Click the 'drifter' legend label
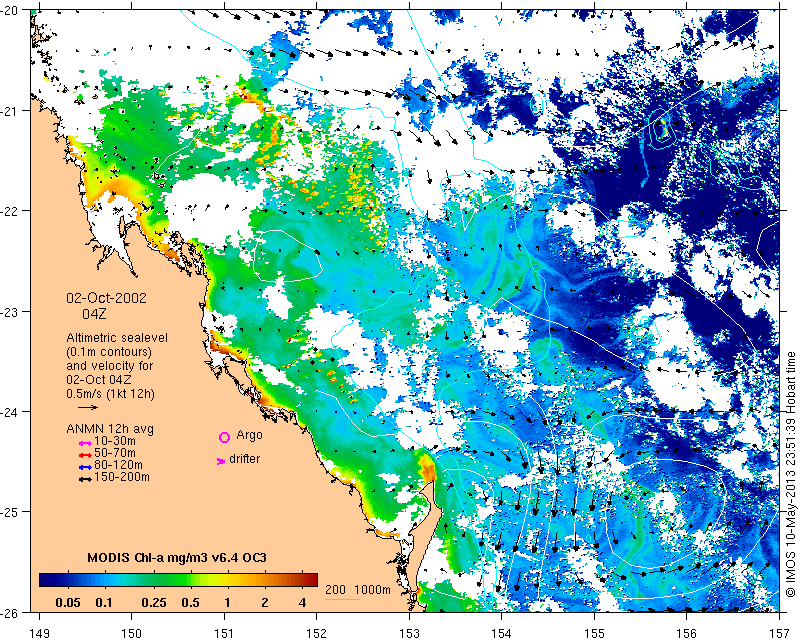This screenshot has height=640, width=800. (244, 459)
